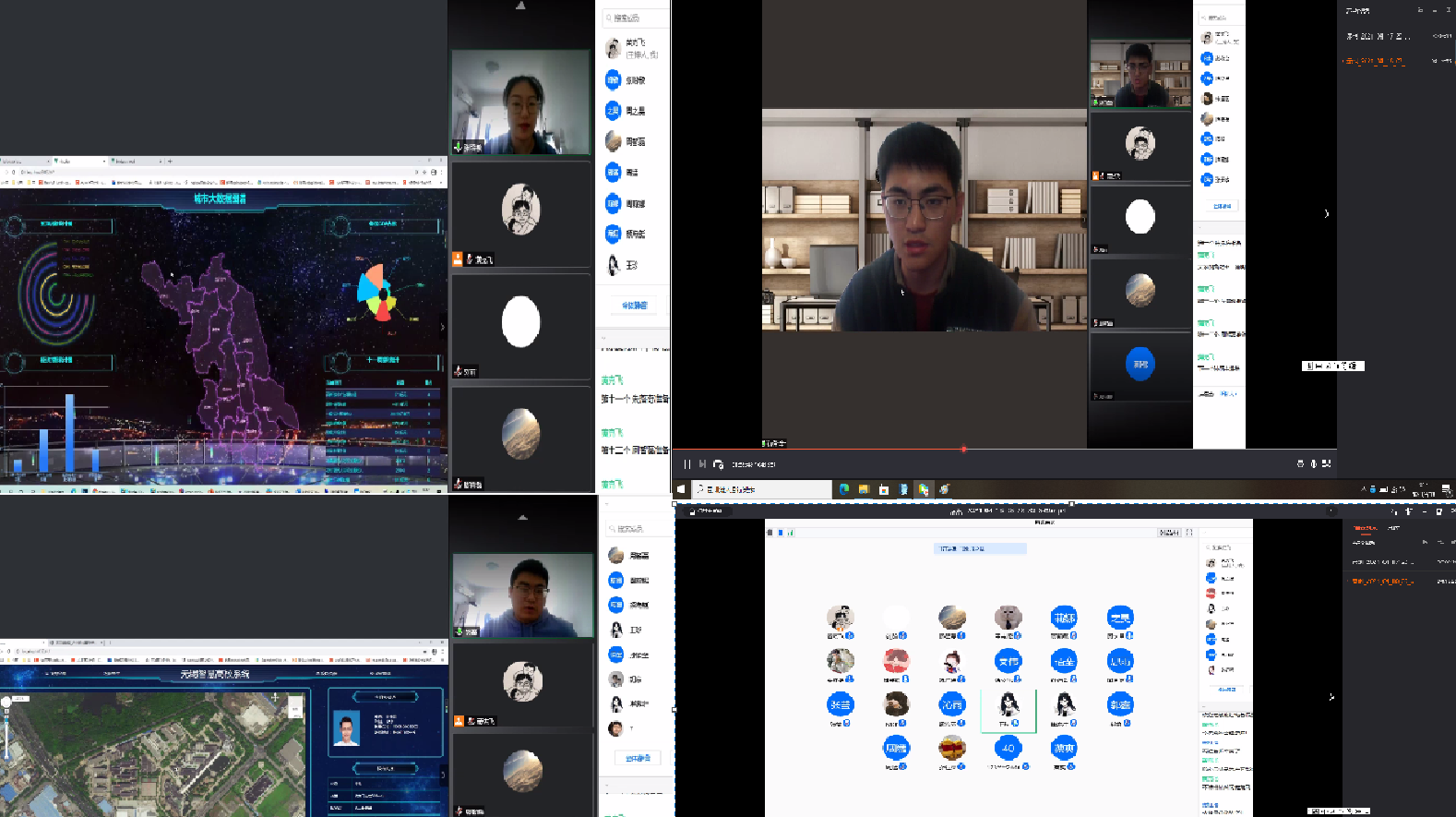Skip to the next video in the player
1456x817 pixels.
click(x=702, y=464)
